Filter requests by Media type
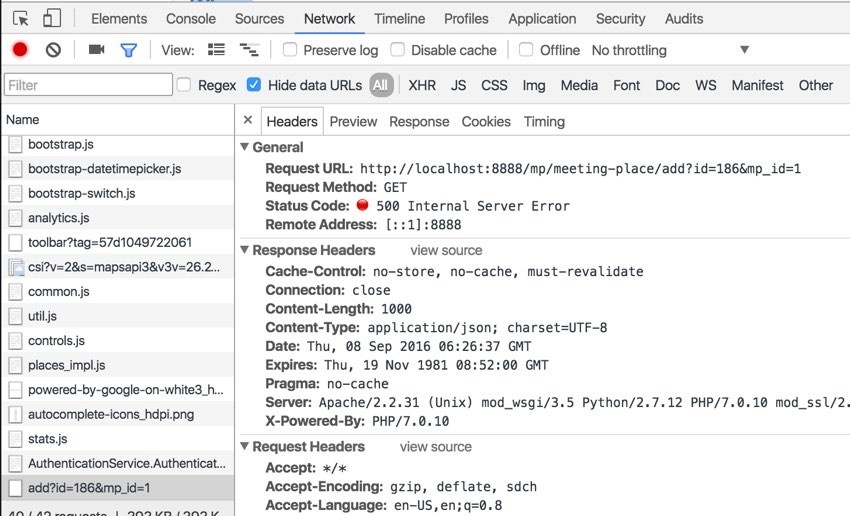 tap(579, 85)
